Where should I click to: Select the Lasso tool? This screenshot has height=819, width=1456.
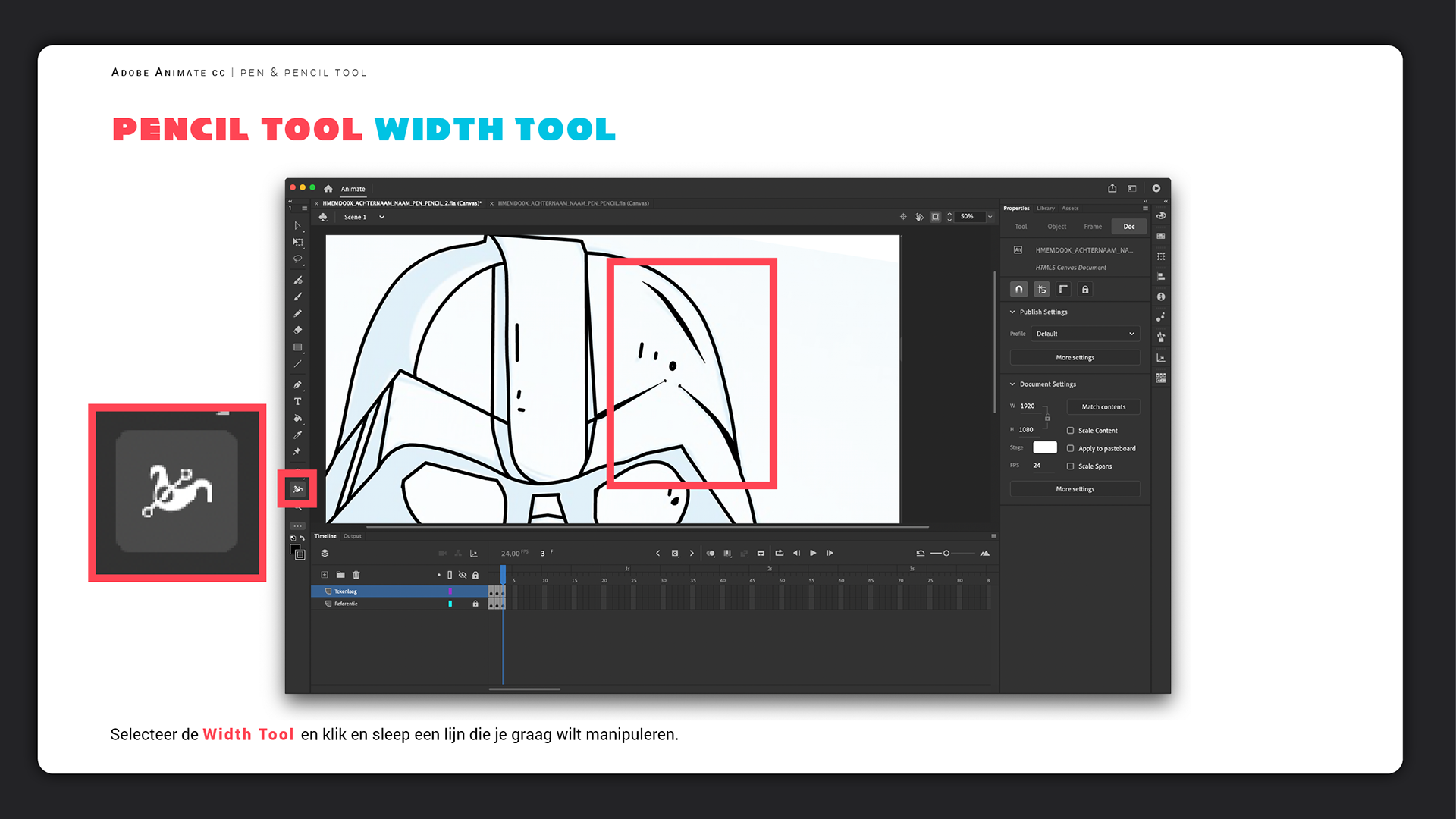(297, 259)
